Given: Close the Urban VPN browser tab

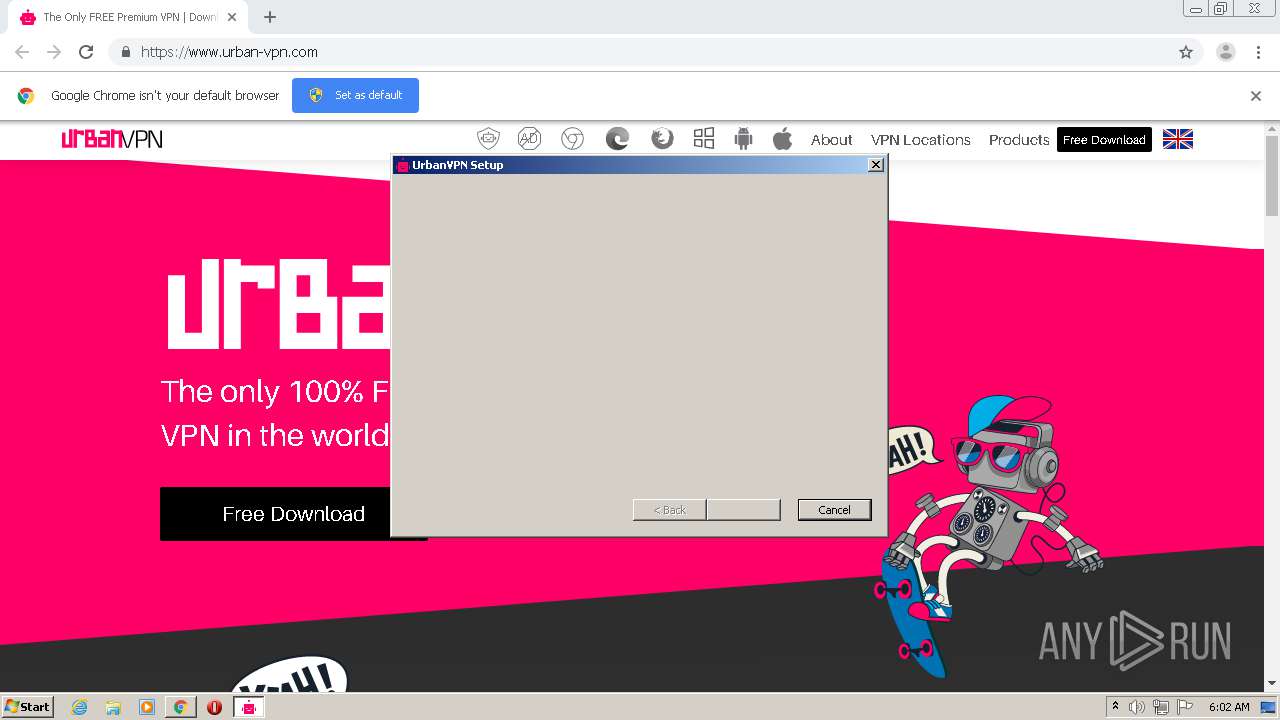Looking at the screenshot, I should (232, 17).
